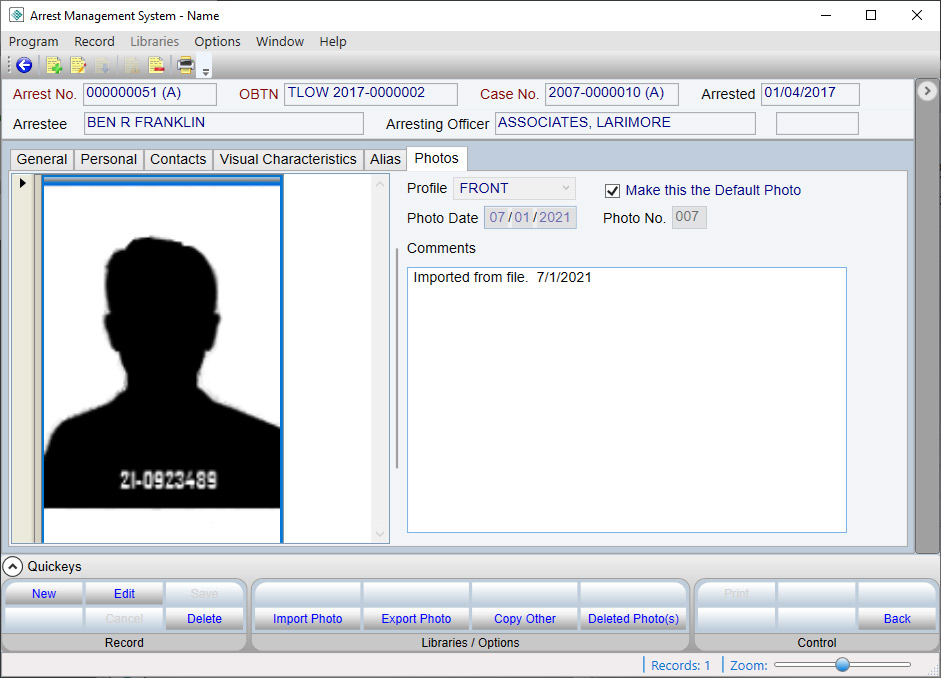Adjust the Zoom slider in the status bar

(843, 664)
